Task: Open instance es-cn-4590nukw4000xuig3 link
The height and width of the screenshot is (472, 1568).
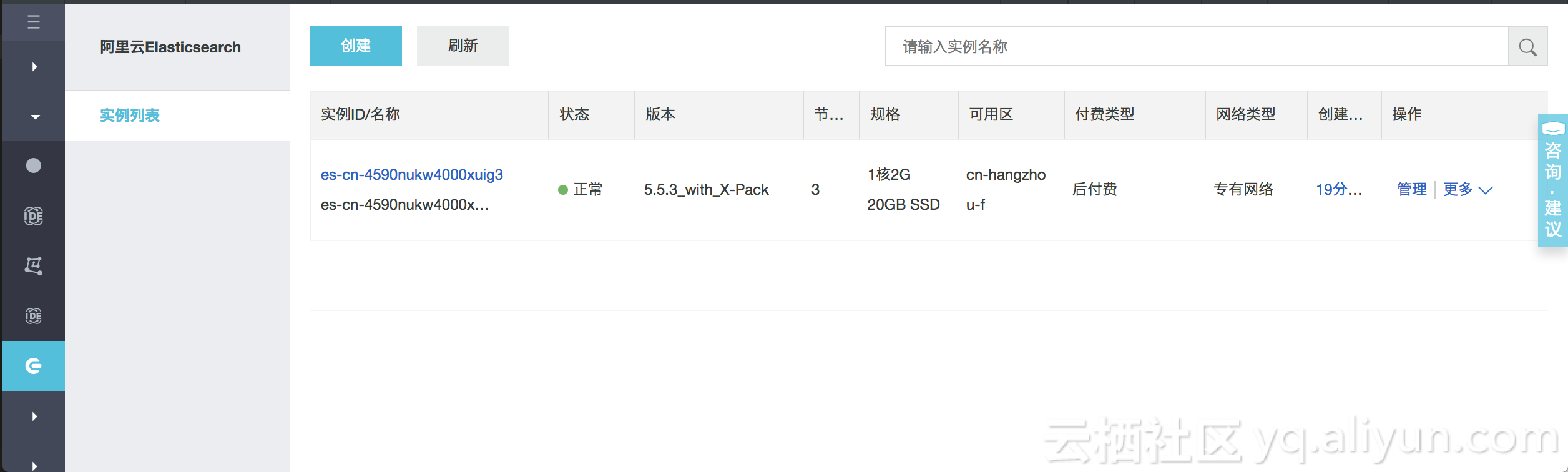Action: pos(412,175)
